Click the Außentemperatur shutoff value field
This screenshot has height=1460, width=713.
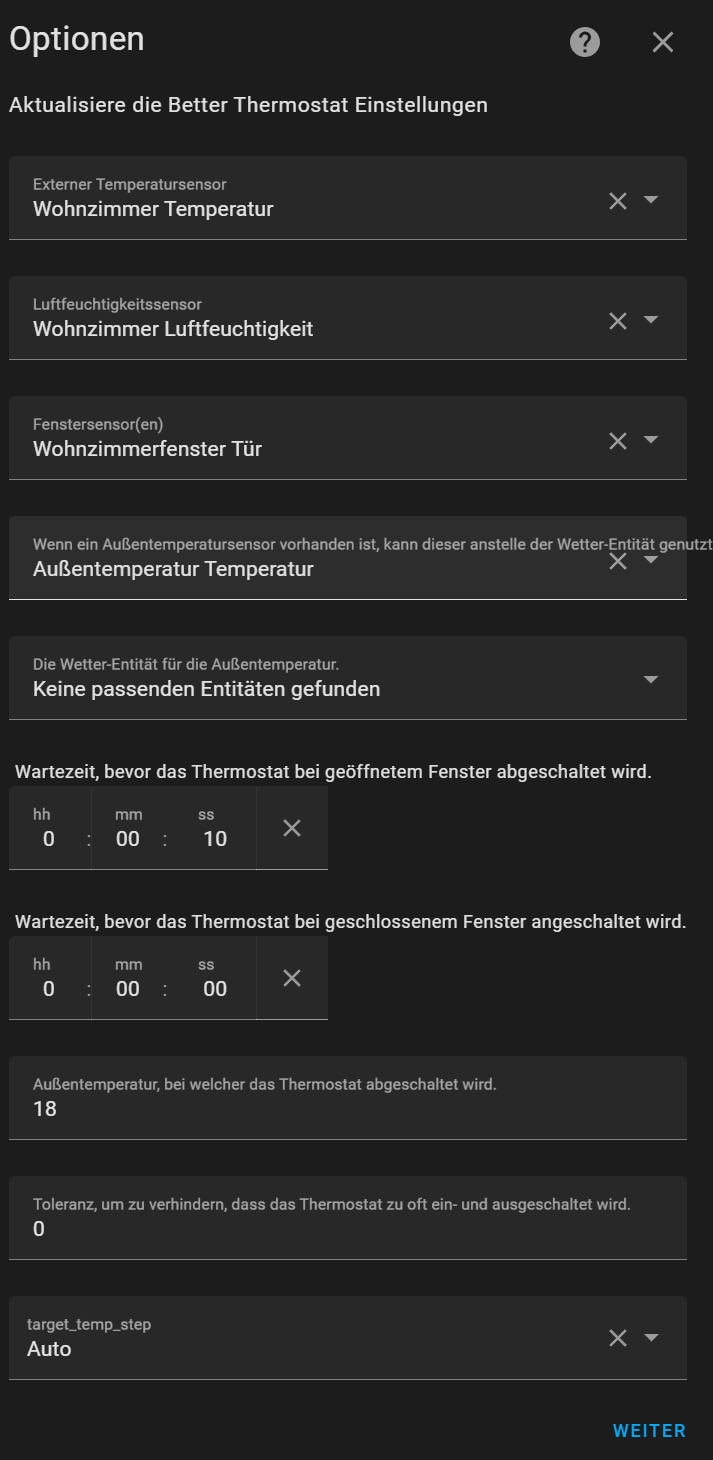coord(347,1108)
